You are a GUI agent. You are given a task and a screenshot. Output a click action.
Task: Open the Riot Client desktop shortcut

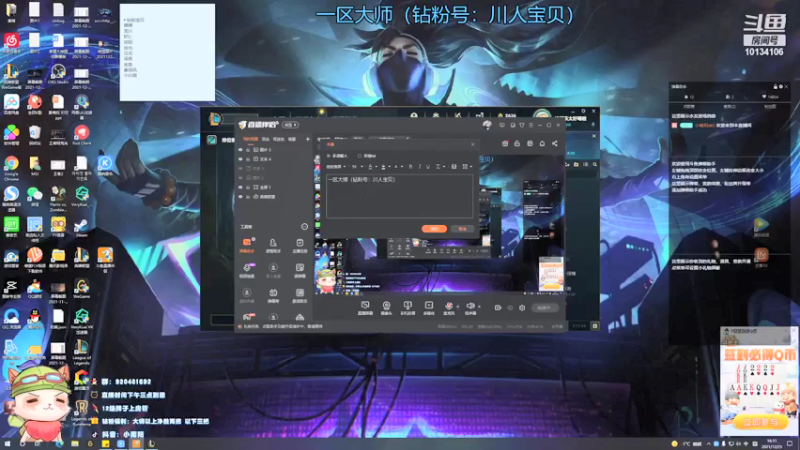(x=82, y=136)
